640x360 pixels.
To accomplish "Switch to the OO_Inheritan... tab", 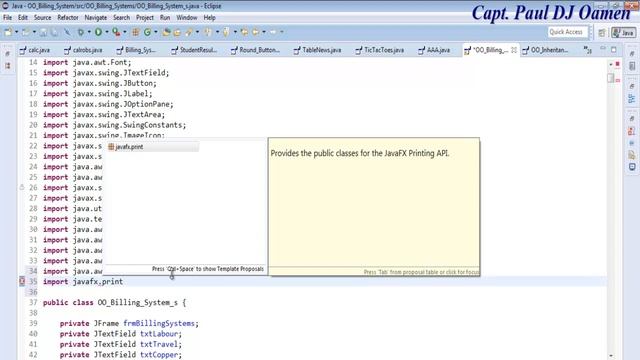I will coord(545,50).
